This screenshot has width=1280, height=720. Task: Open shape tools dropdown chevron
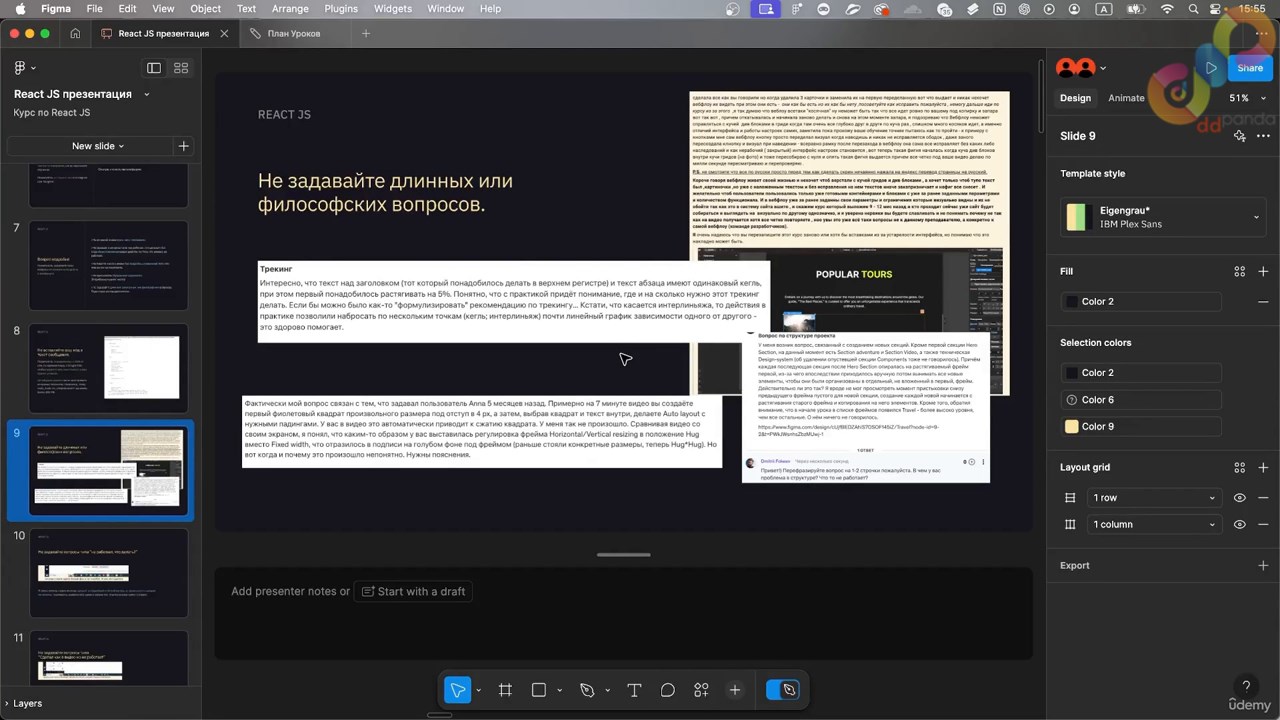pyautogui.click(x=559, y=690)
